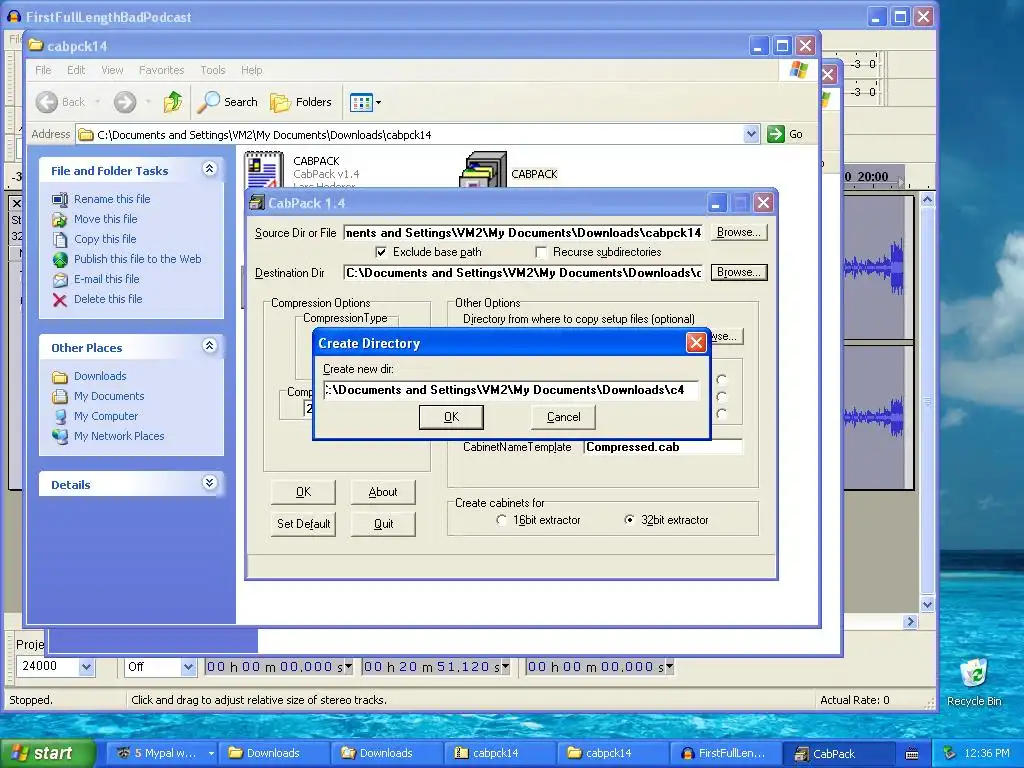The width and height of the screenshot is (1024, 768).
Task: Browse for Destination Dir
Action: point(739,272)
